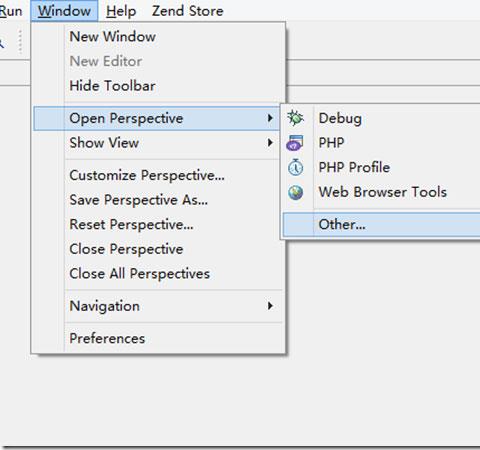This screenshot has height=450, width=480.
Task: Expand the Open Perspective submenu arrow
Action: click(270, 118)
